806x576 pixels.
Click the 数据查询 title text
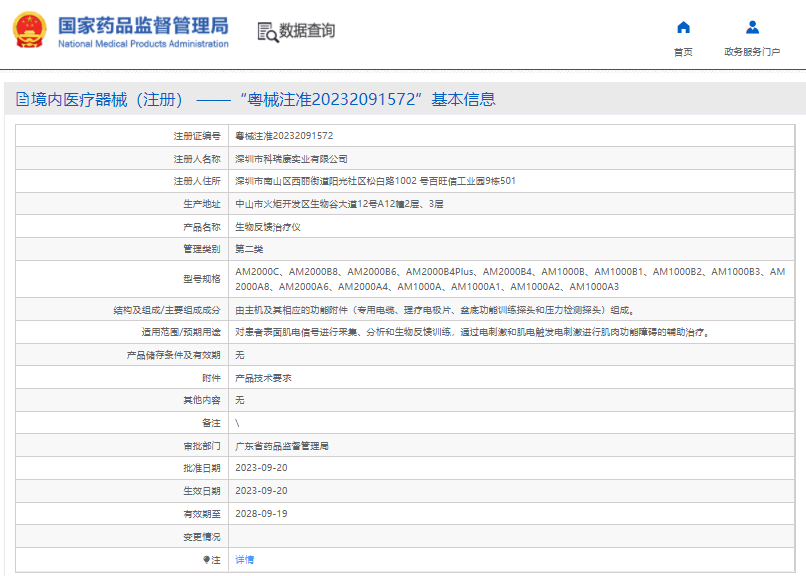pyautogui.click(x=307, y=31)
